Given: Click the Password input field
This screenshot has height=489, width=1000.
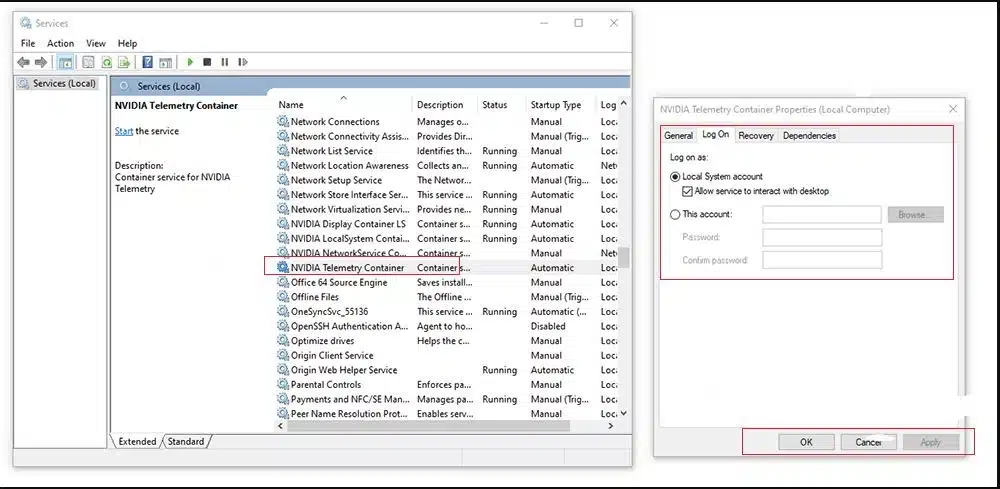Looking at the screenshot, I should click(x=822, y=238).
